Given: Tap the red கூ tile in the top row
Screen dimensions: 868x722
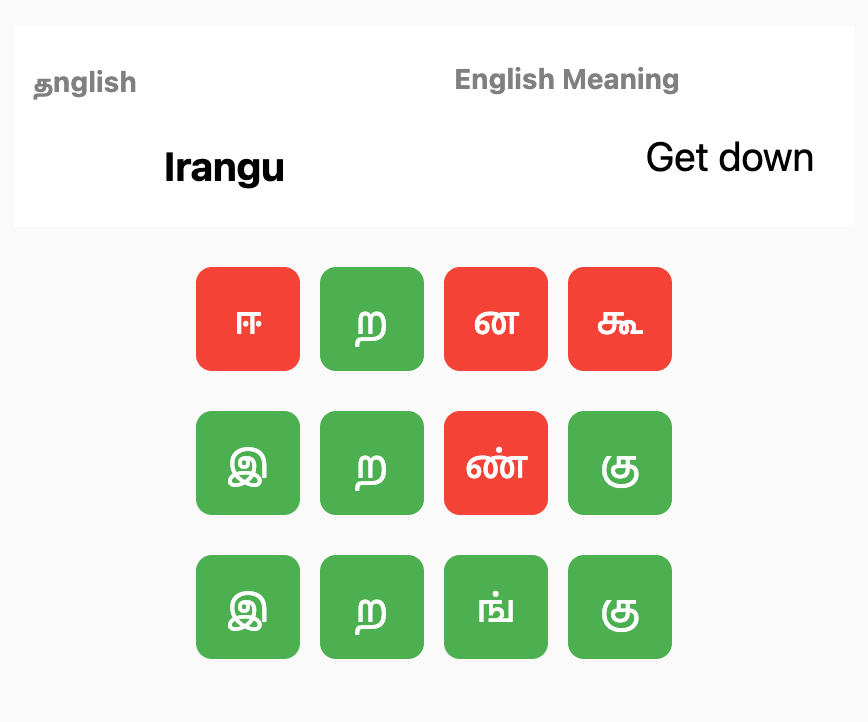Looking at the screenshot, I should [620, 319].
